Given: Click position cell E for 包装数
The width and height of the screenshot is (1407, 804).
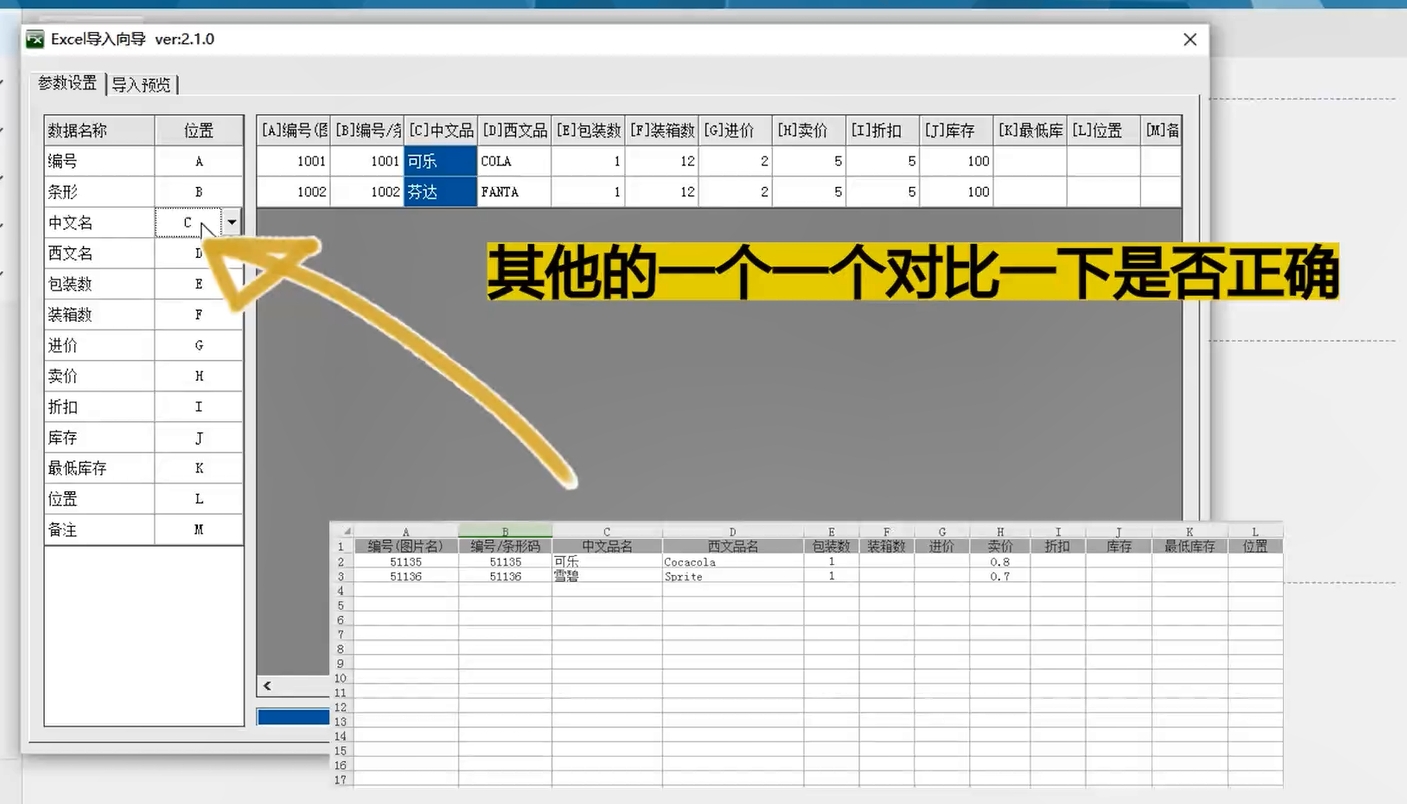Looking at the screenshot, I should coord(199,284).
